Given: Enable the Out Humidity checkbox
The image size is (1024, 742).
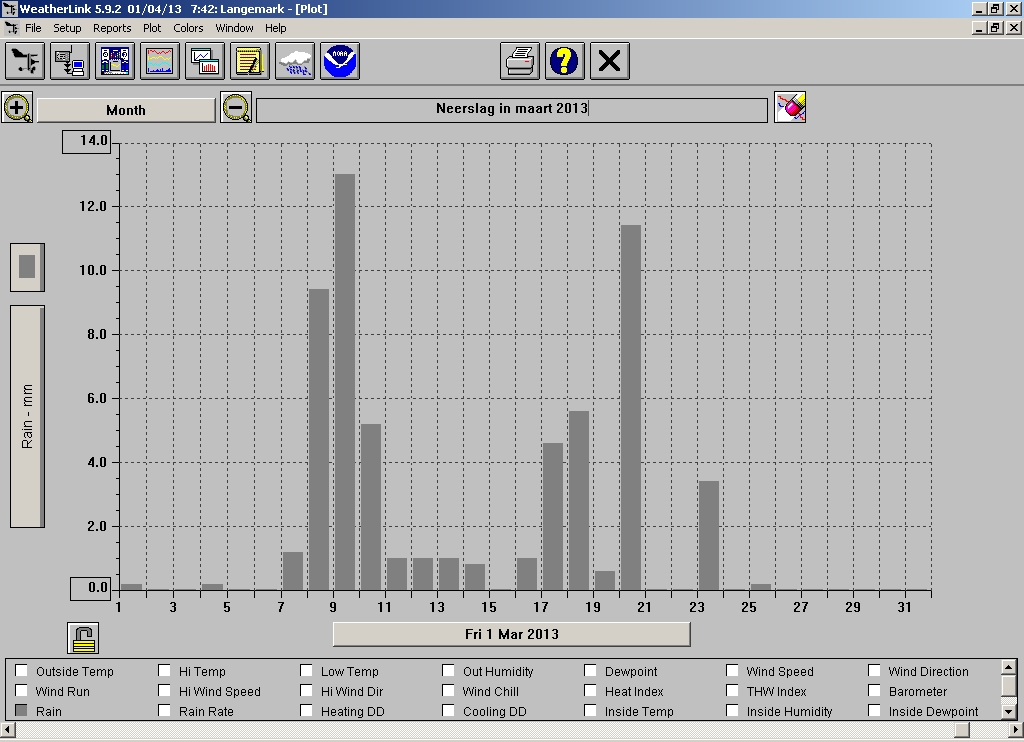Looking at the screenshot, I should (448, 671).
